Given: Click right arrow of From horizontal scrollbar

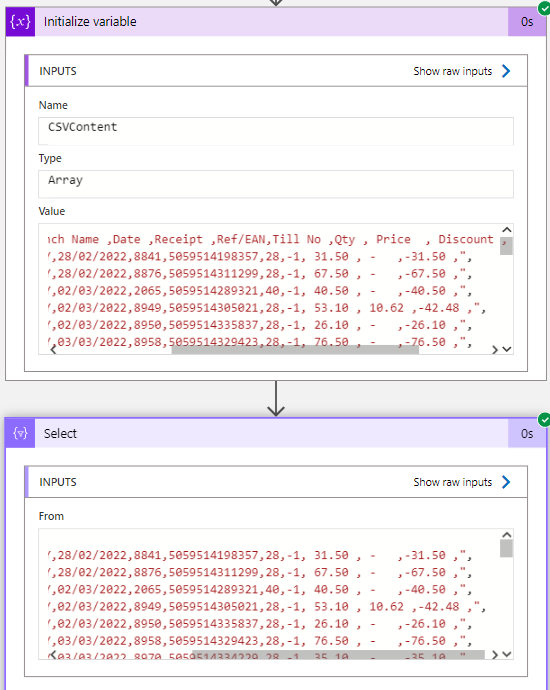Looking at the screenshot, I should pyautogui.click(x=495, y=655).
